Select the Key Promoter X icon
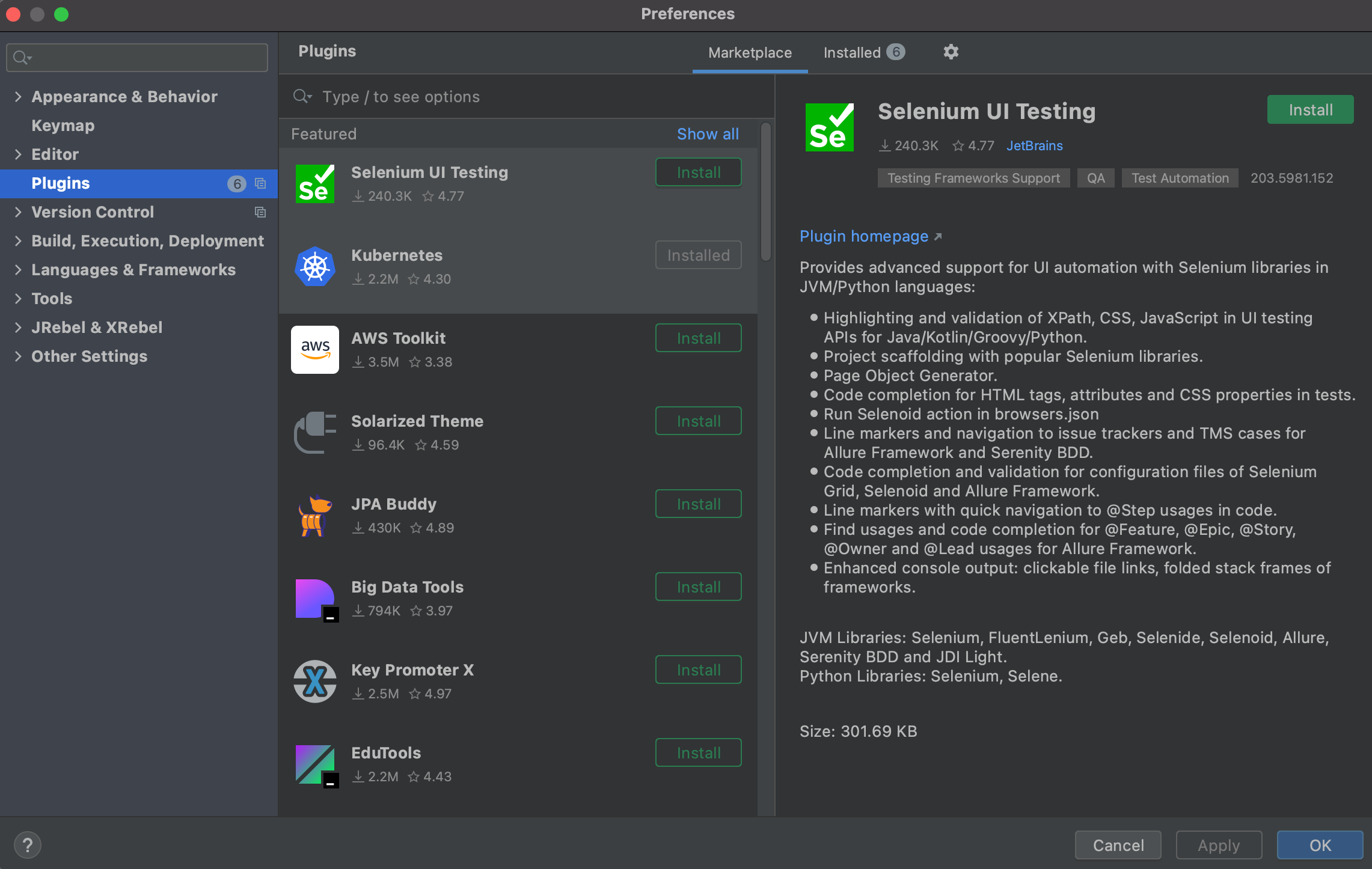 [314, 681]
